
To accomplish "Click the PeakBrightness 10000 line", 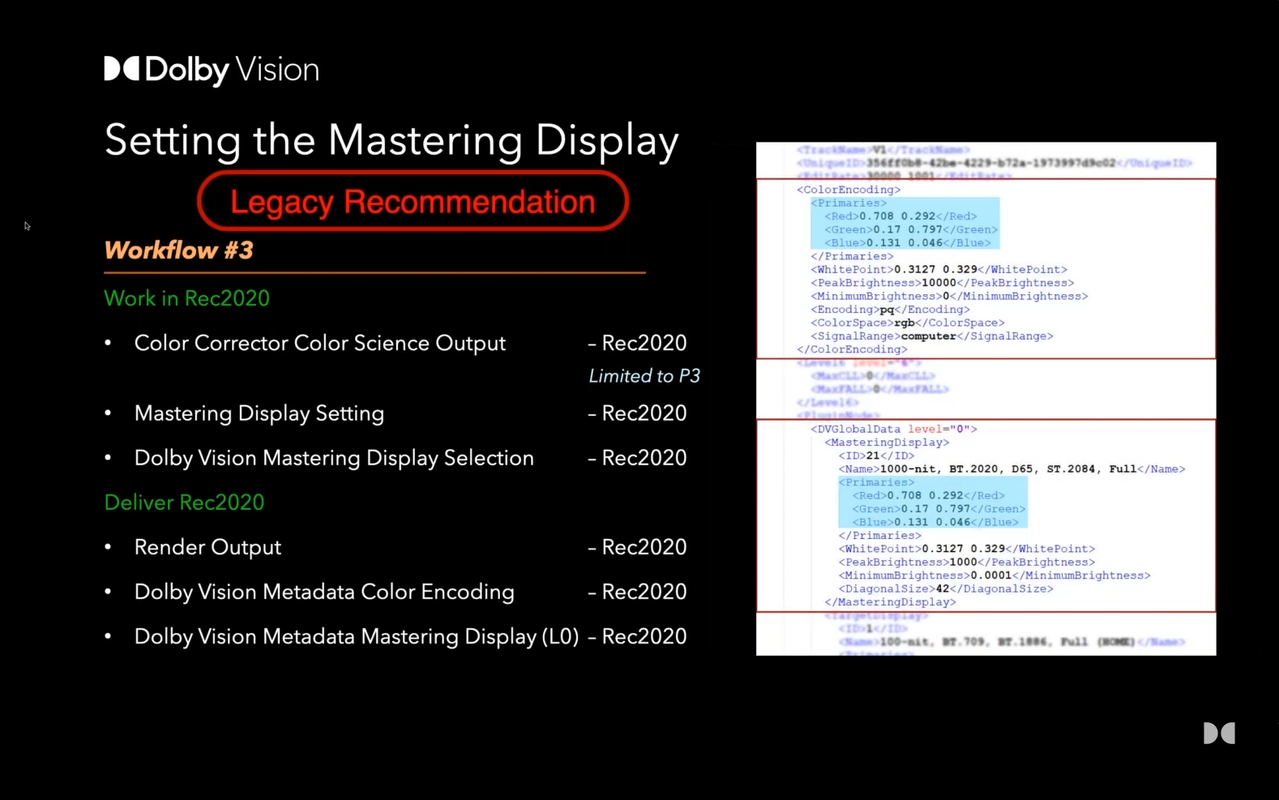I will [942, 283].
